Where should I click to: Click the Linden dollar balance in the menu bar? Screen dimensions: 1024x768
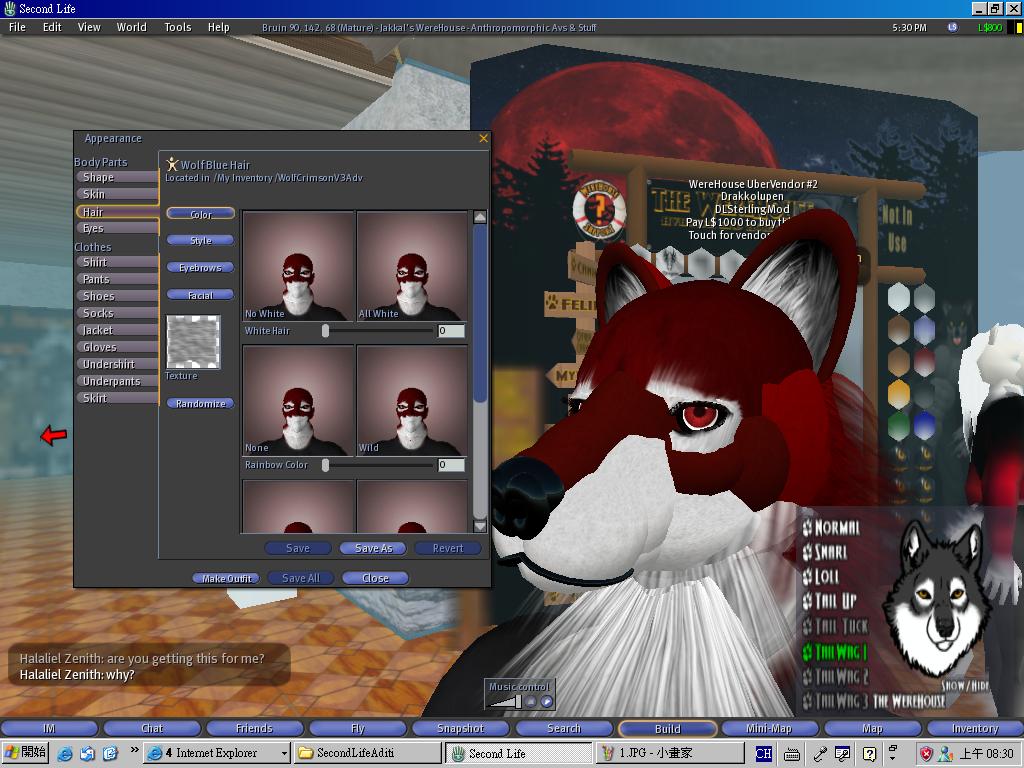click(x=989, y=28)
